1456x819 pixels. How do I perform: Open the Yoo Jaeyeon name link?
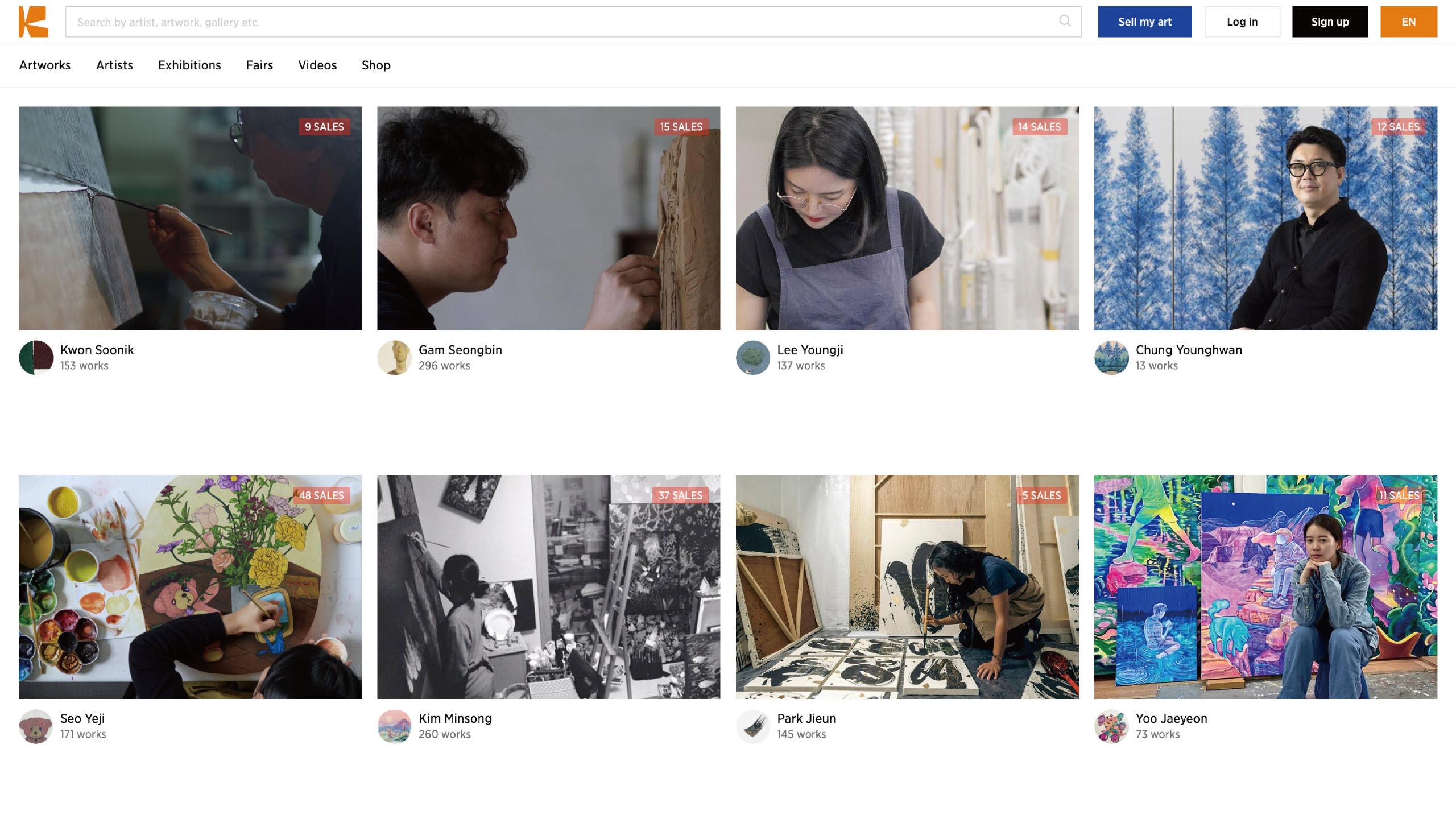pyautogui.click(x=1171, y=718)
